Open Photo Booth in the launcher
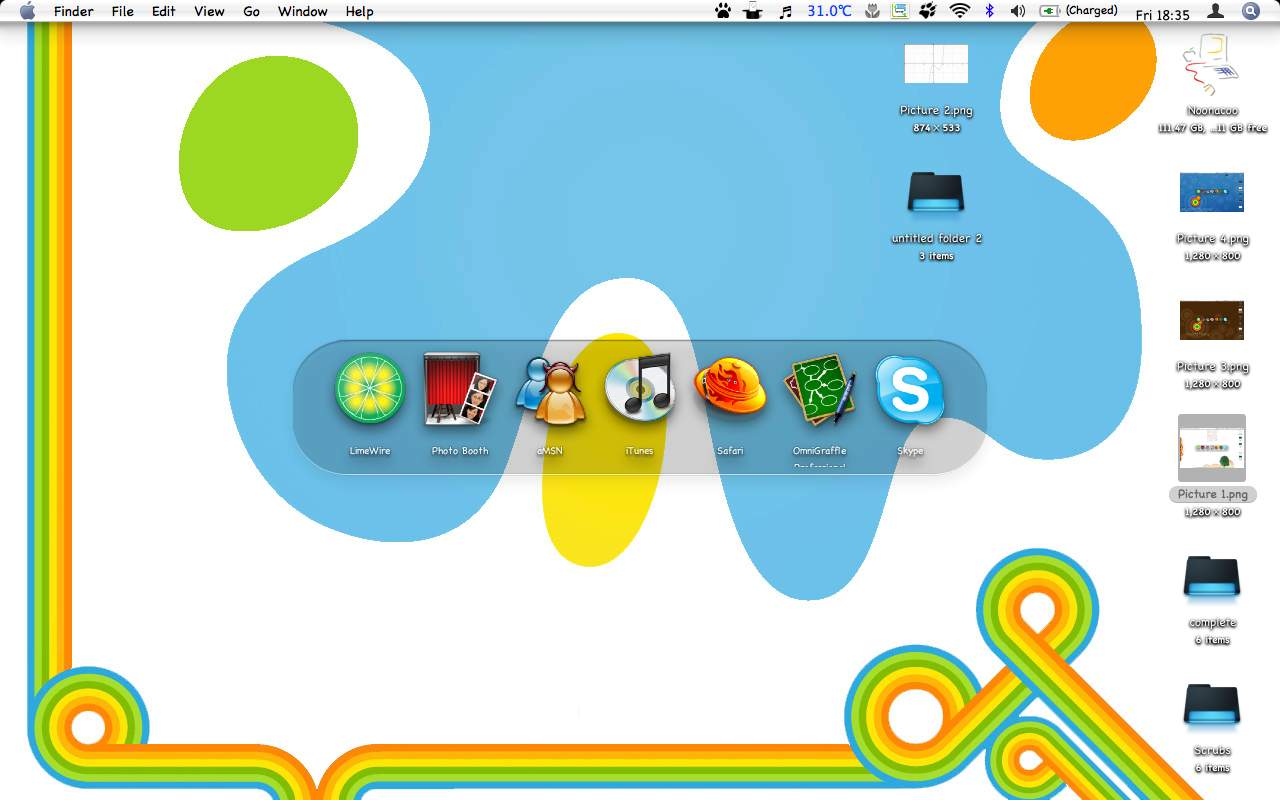1280x800 pixels. click(x=460, y=388)
